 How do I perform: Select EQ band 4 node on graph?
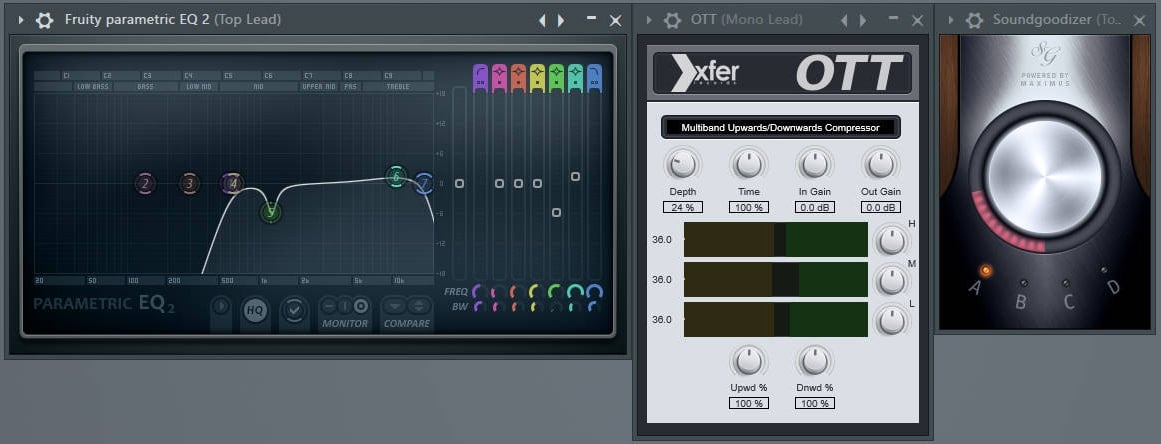pyautogui.click(x=232, y=183)
